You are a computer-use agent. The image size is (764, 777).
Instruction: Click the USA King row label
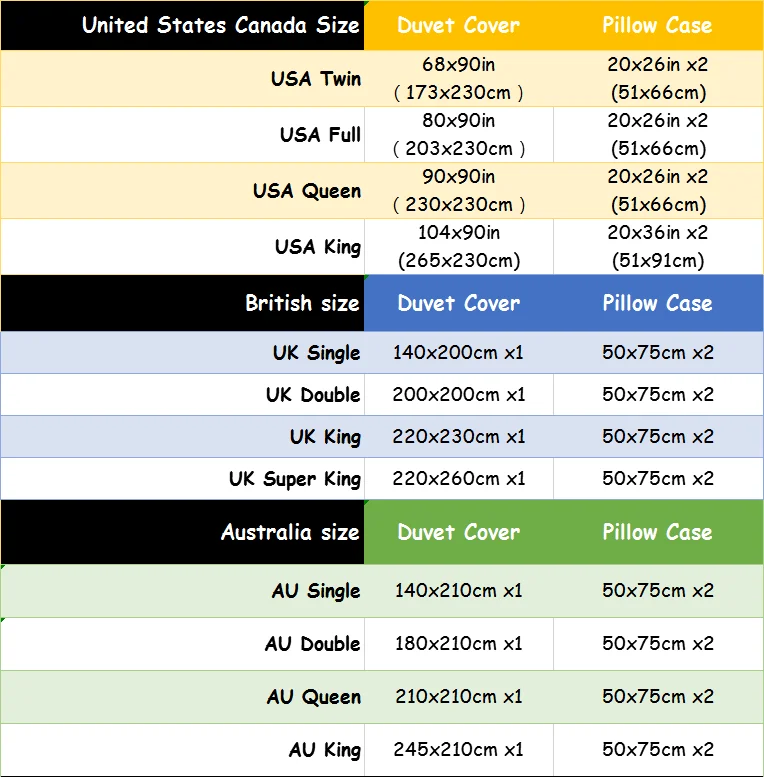tap(318, 246)
